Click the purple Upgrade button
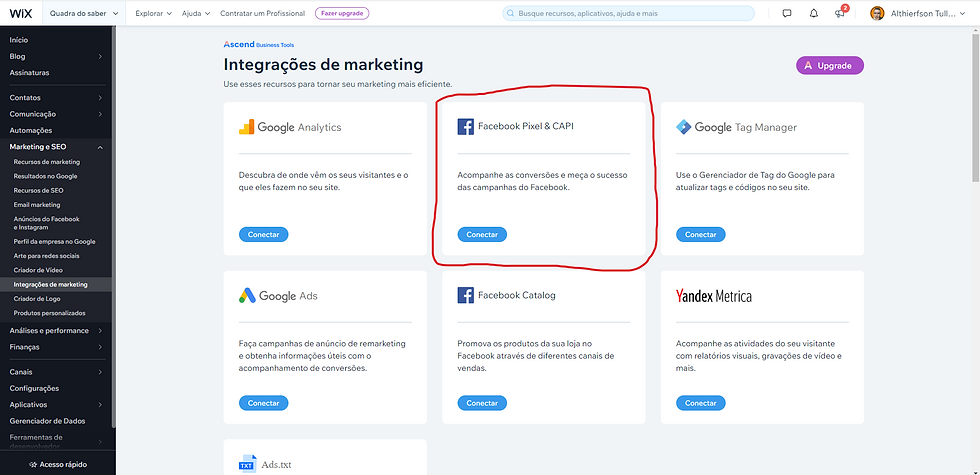This screenshot has height=475, width=980. pos(829,66)
